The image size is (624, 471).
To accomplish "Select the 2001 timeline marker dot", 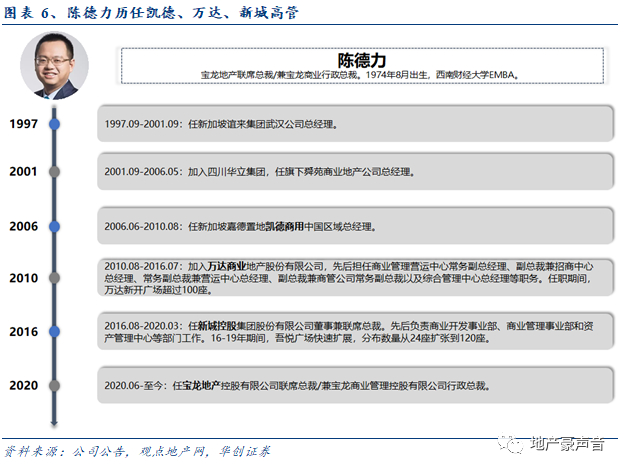I will [x=55, y=172].
